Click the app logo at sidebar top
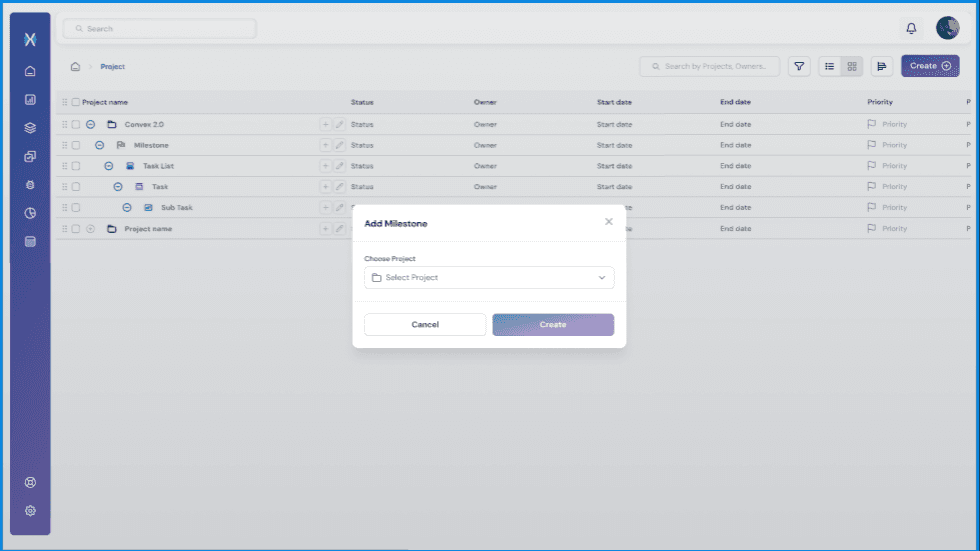 tap(30, 39)
